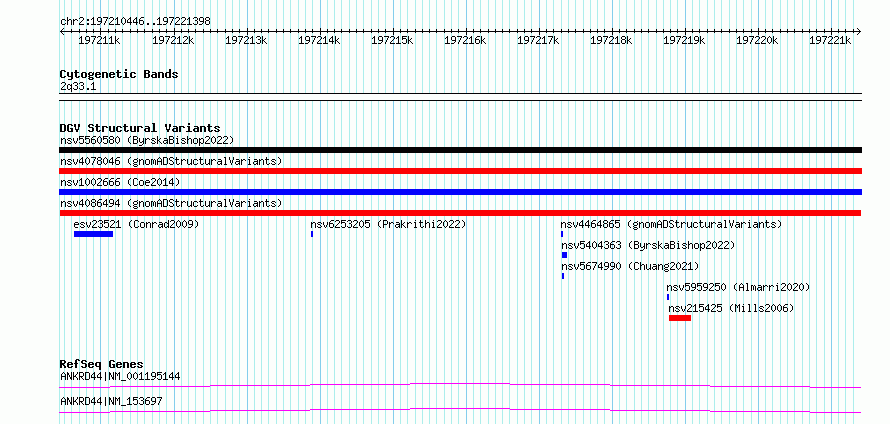Click the 197212k ruler tick label

click(x=173, y=40)
